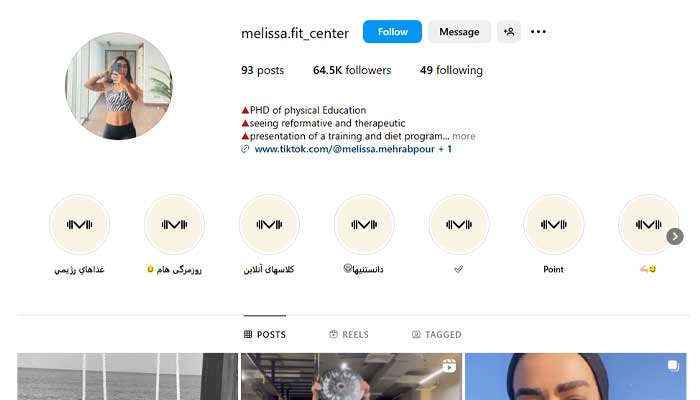Viewport: 700px width, 400px height.
Task: View the 64.5K followers list
Action: coord(352,70)
